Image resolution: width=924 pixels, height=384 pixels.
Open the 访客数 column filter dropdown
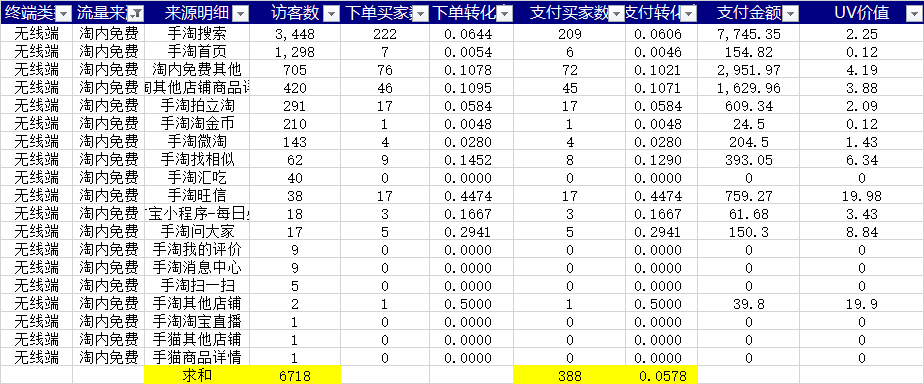[332, 14]
